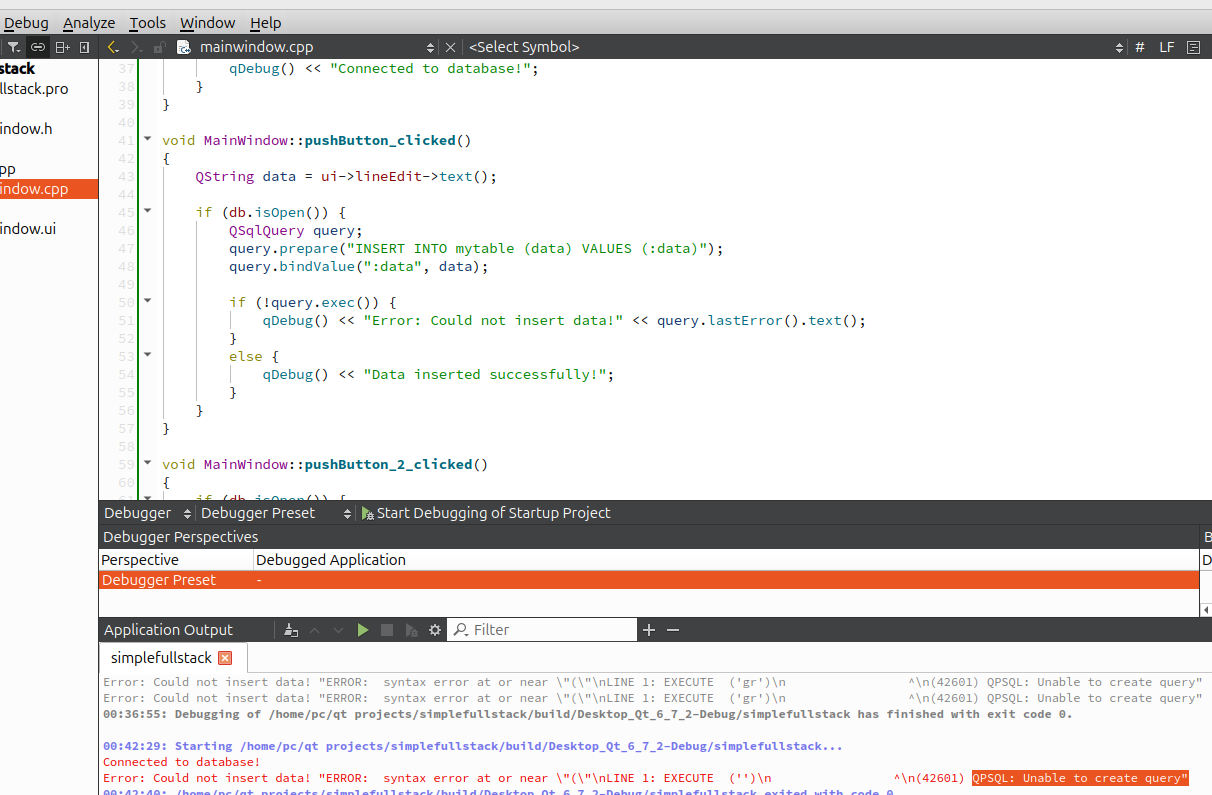Toggle the link-with-editor chain icon
The height and width of the screenshot is (795, 1212).
37,46
